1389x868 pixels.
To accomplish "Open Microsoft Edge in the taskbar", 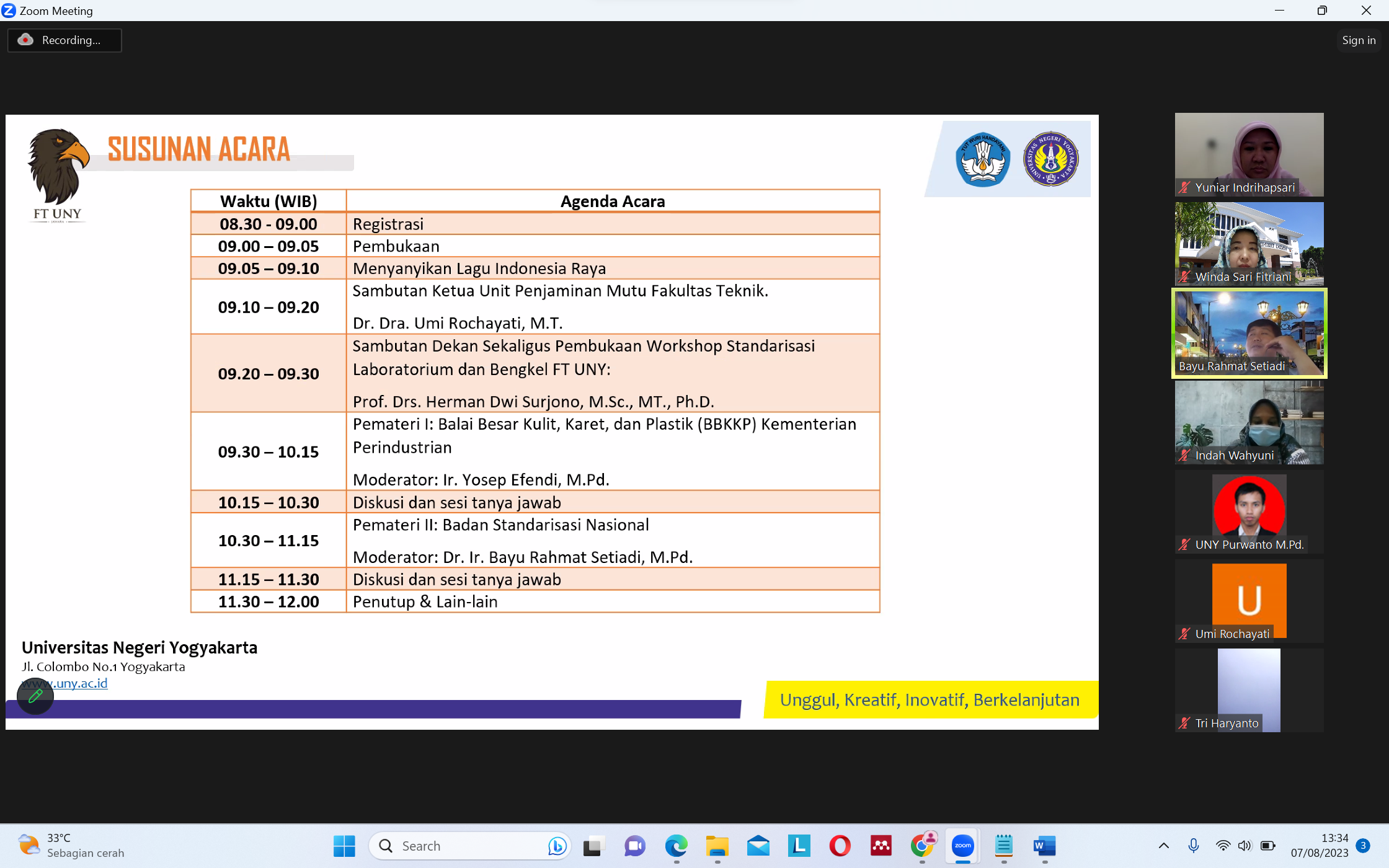I will [x=676, y=846].
